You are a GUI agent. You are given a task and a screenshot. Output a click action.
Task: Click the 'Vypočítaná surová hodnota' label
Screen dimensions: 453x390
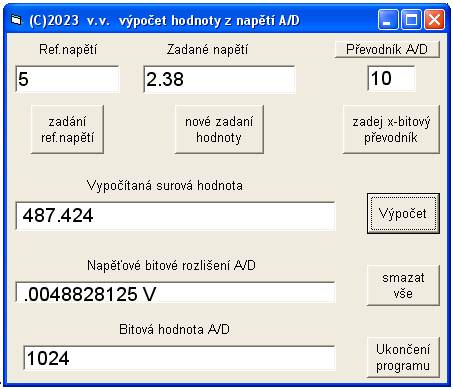(165, 185)
